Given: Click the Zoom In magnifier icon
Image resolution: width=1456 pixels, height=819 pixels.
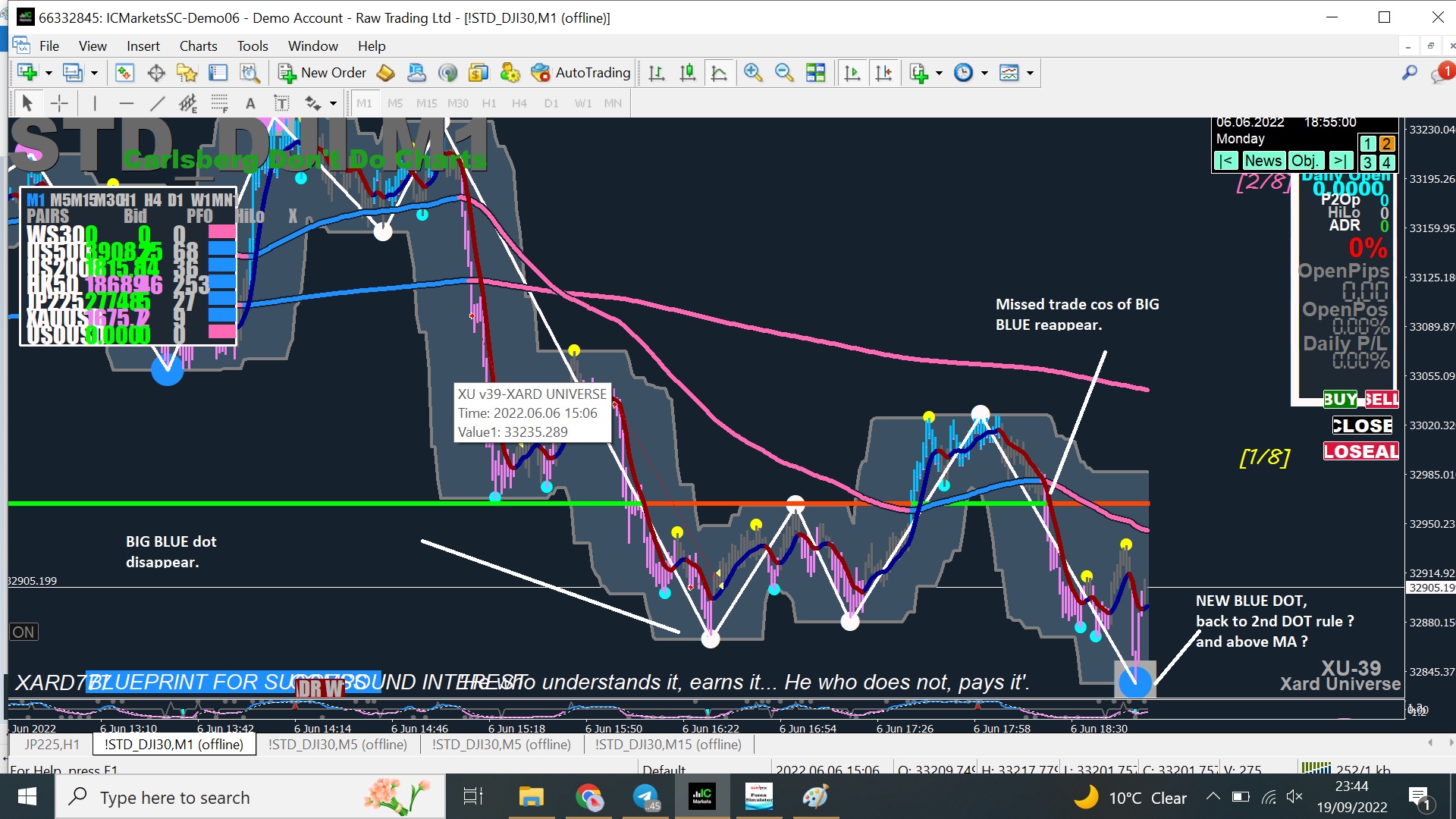Looking at the screenshot, I should (752, 73).
